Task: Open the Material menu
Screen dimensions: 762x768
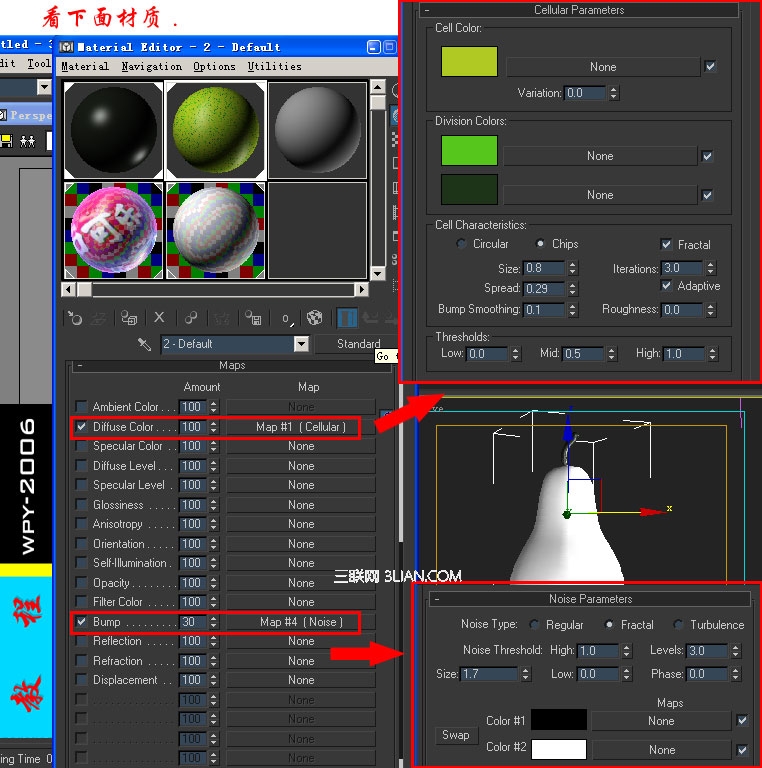Action: pyautogui.click(x=85, y=66)
